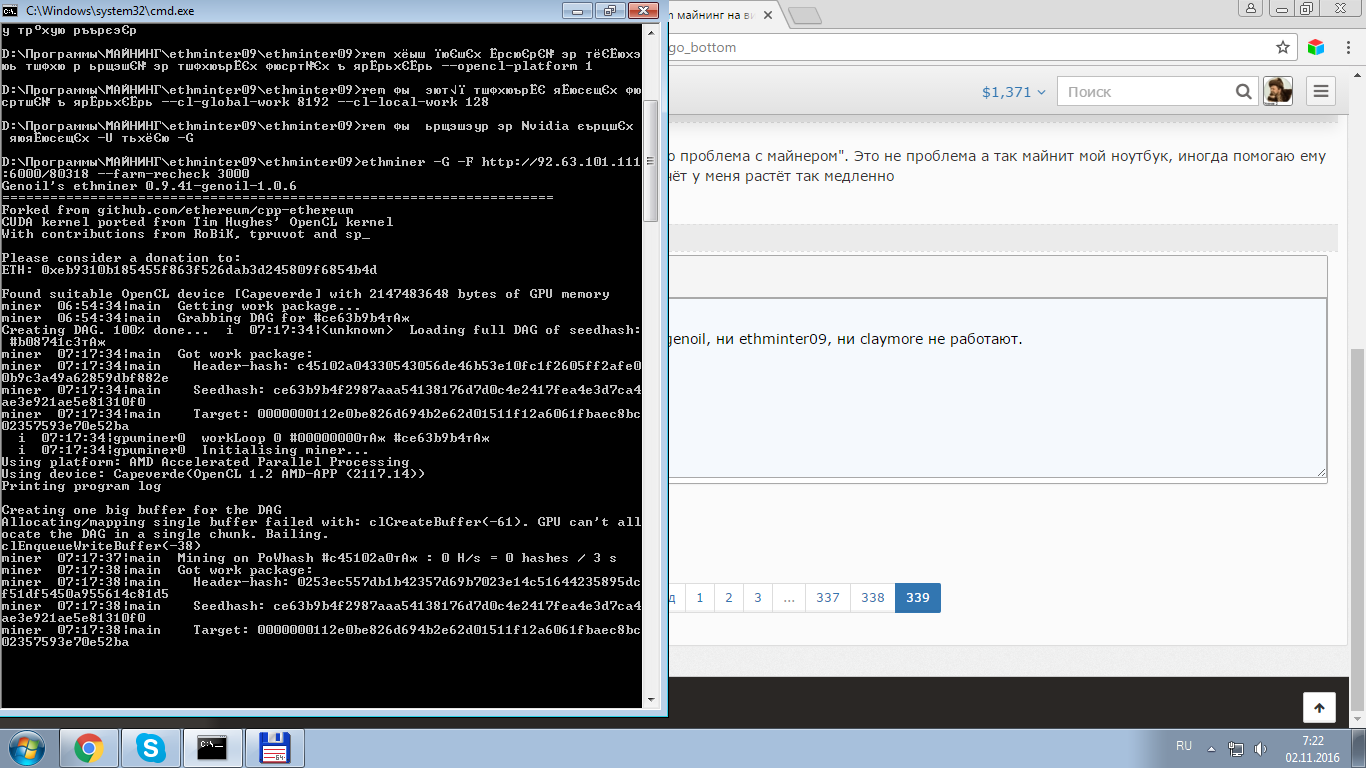Image resolution: width=1366 pixels, height=768 pixels.
Task: Click the search magnifier icon
Action: pos(1243,91)
